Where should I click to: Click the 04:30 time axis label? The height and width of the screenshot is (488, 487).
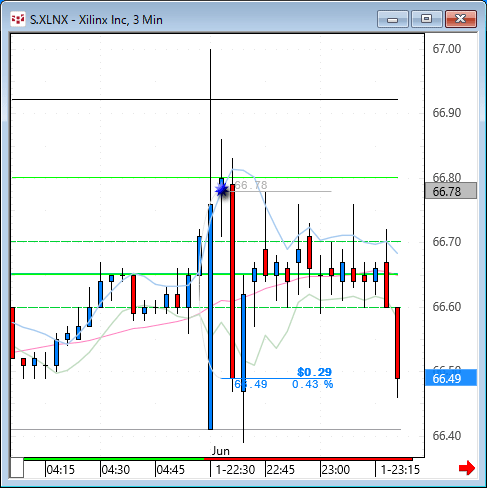pos(116,470)
